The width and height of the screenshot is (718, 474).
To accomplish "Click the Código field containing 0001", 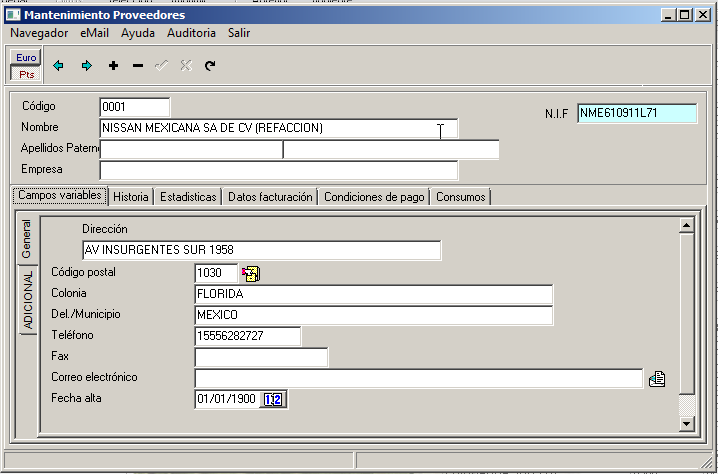I will (x=135, y=107).
